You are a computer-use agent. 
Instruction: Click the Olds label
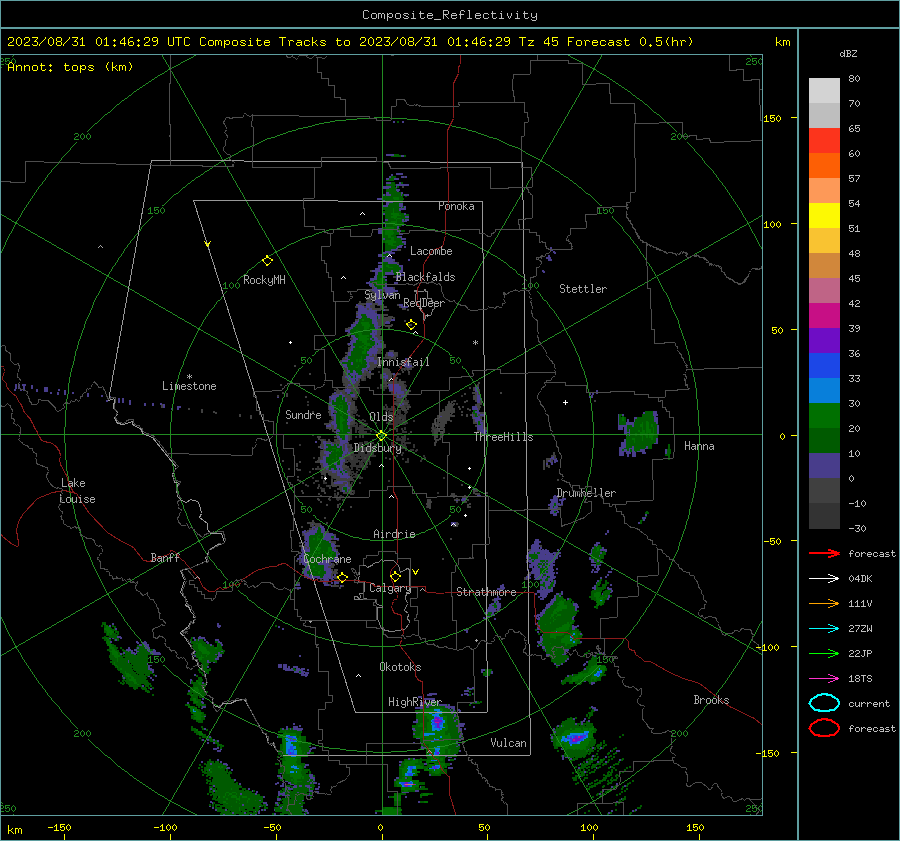click(x=381, y=417)
